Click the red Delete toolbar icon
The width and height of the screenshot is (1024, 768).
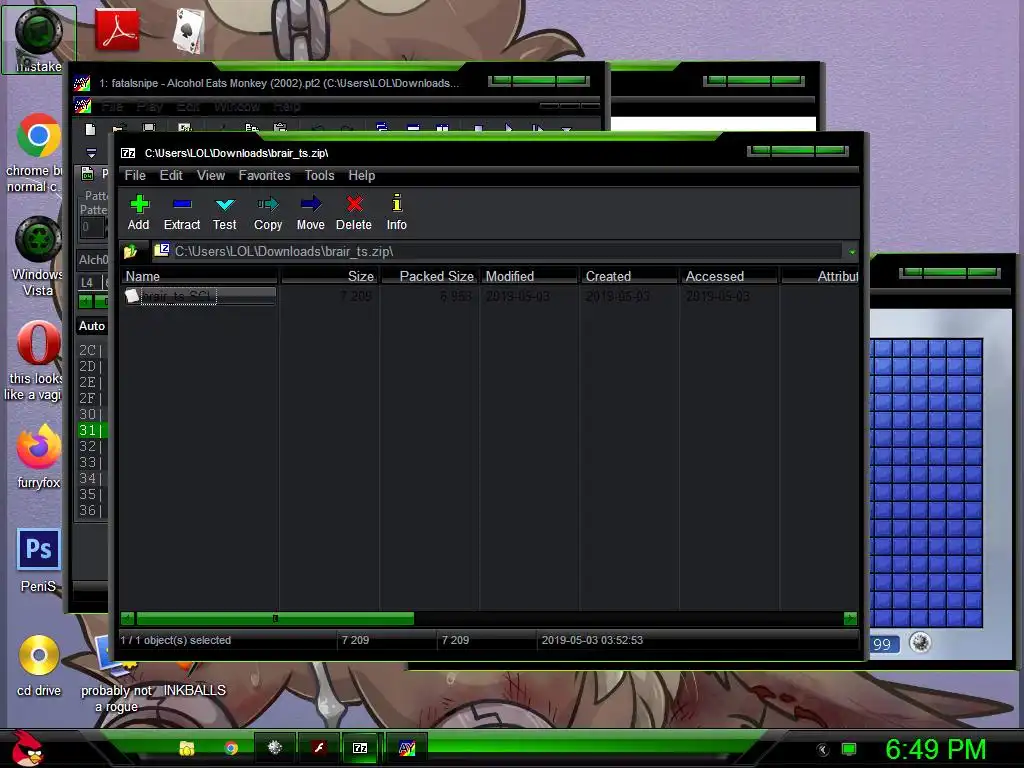coord(354,213)
